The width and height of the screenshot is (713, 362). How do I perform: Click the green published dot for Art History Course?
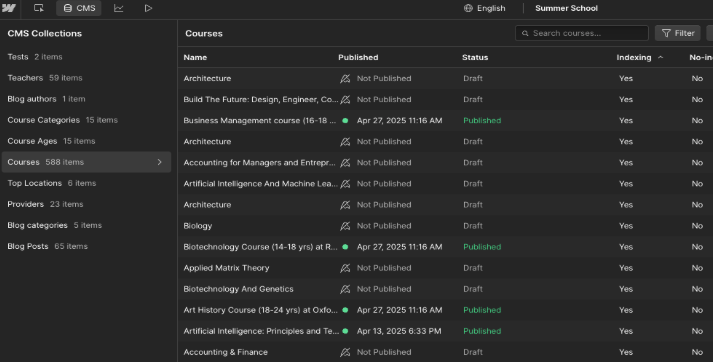click(x=345, y=310)
